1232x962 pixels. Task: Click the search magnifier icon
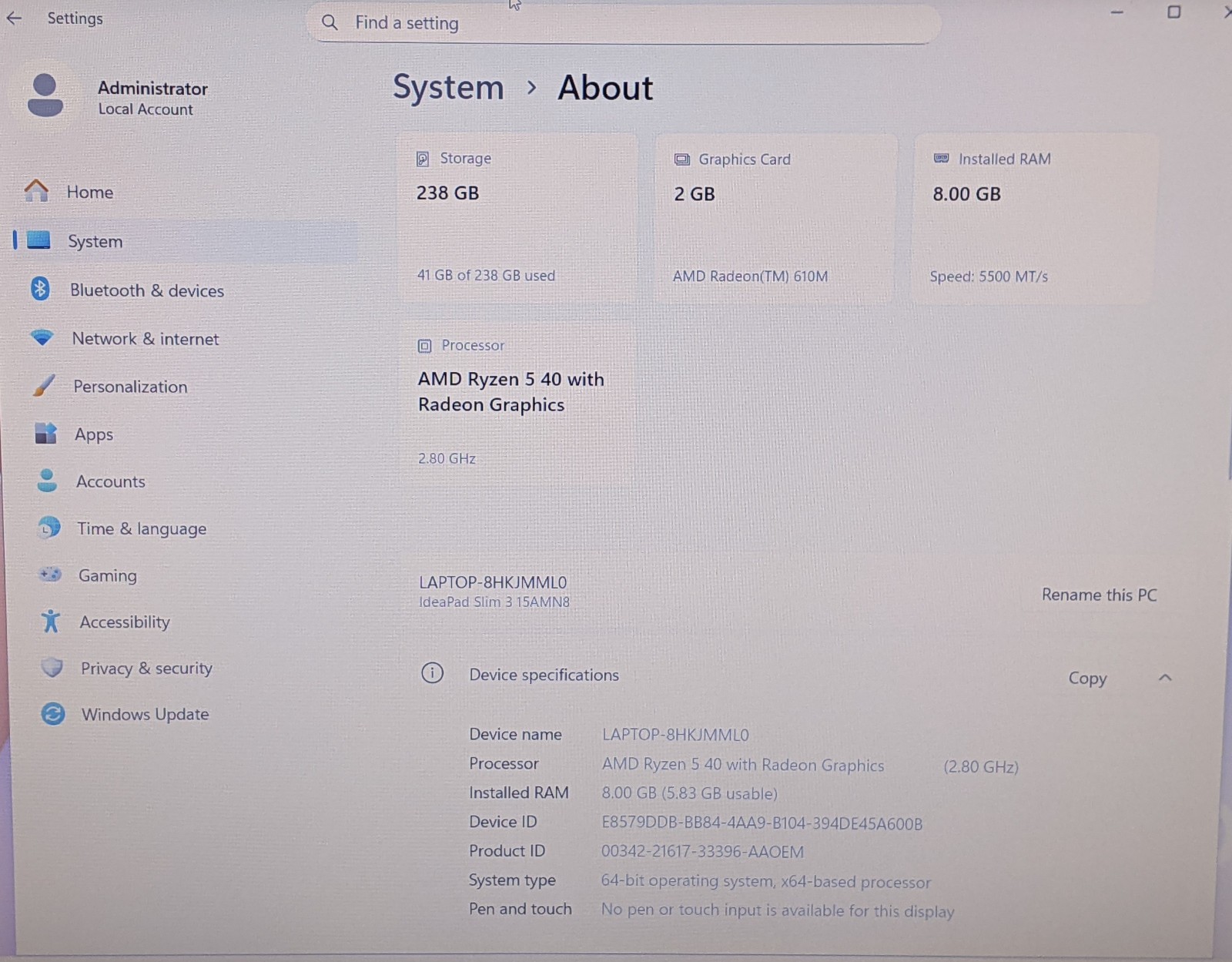coord(330,23)
